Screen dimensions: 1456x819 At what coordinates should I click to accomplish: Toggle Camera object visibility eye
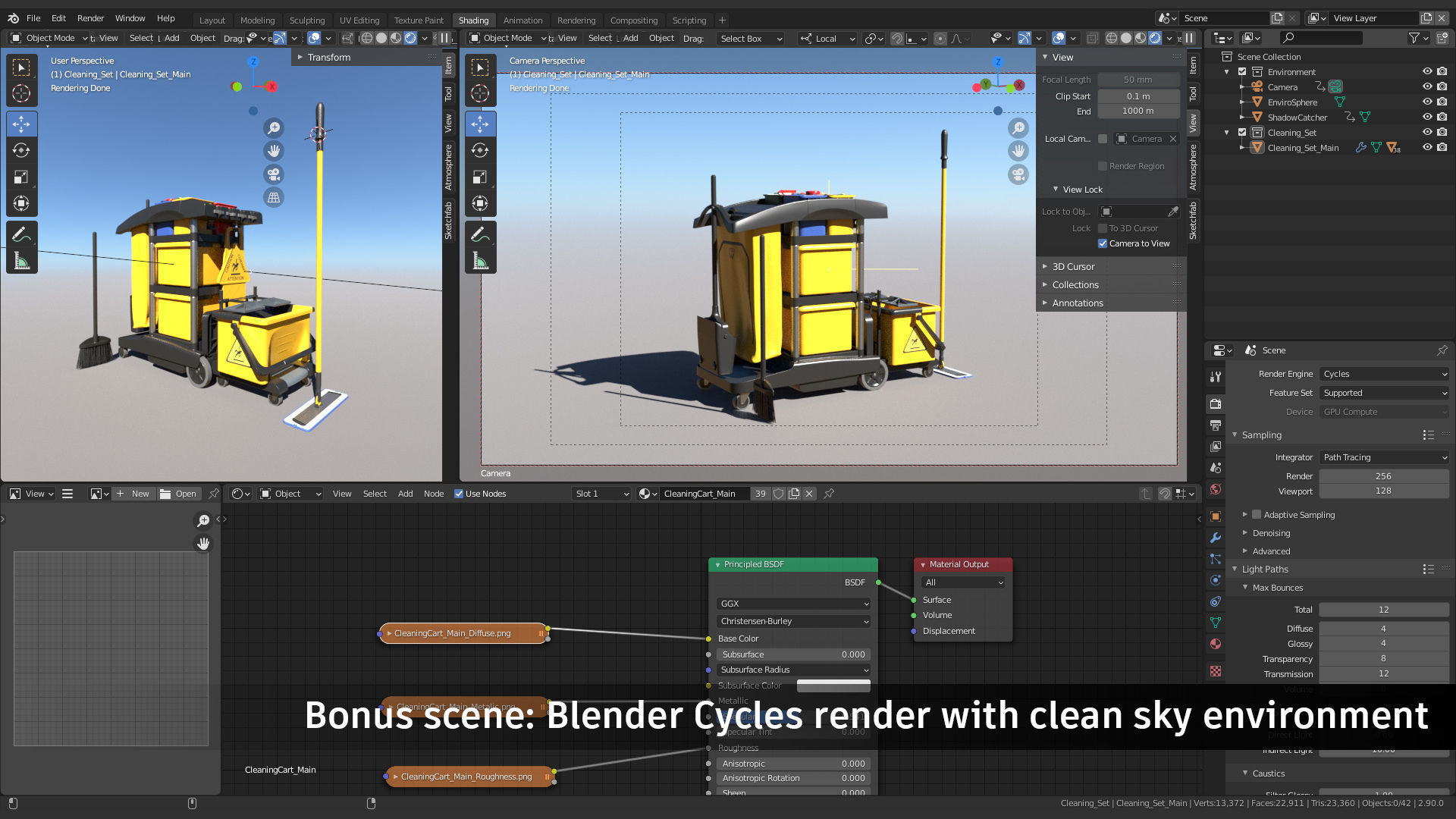coord(1426,86)
